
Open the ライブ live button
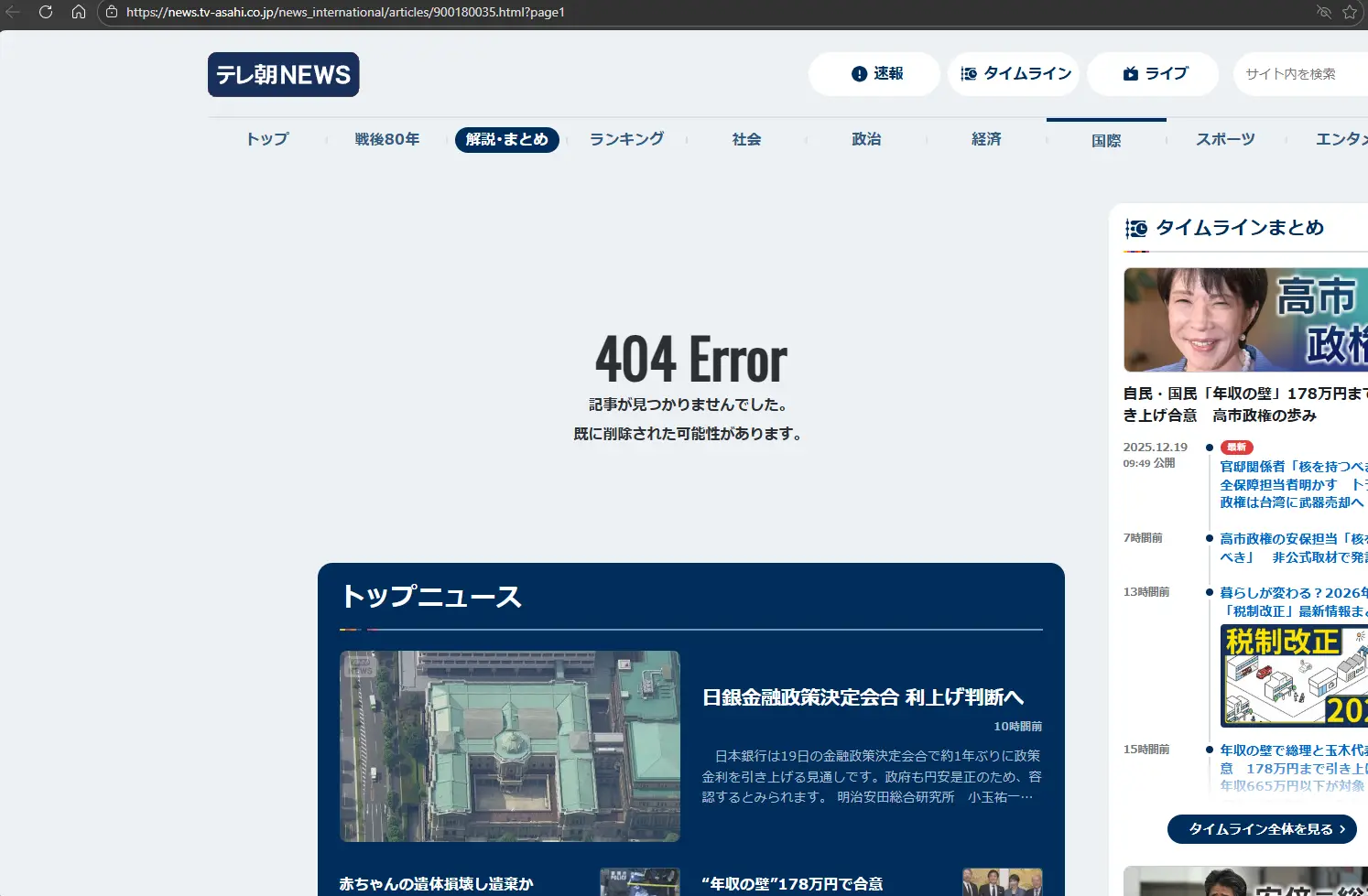[x=1153, y=74]
